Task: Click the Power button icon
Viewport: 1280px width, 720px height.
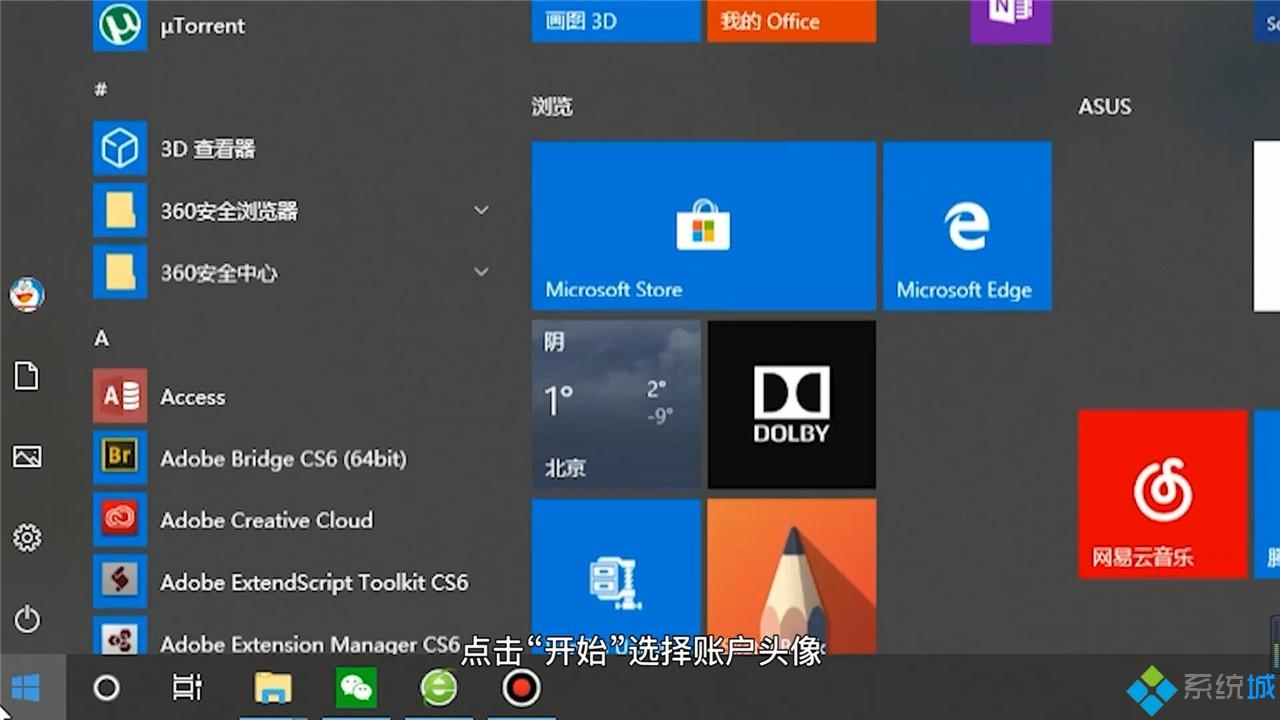Action: [x=27, y=619]
